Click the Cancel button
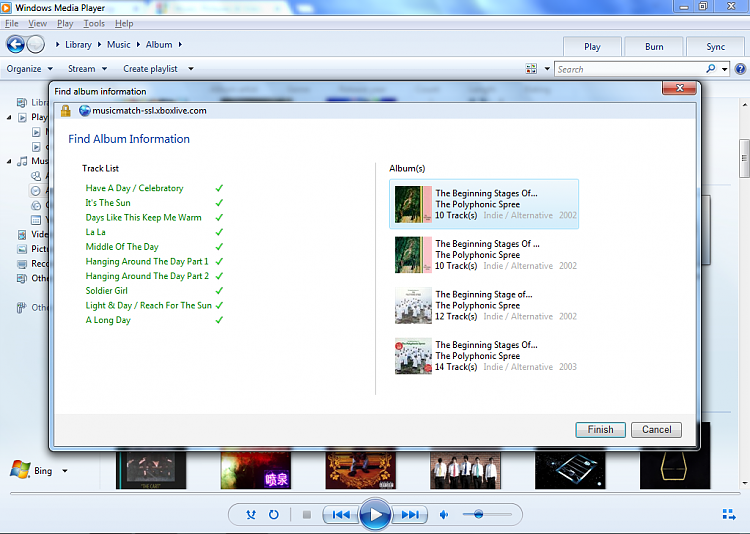Image resolution: width=750 pixels, height=534 pixels. [x=656, y=430]
